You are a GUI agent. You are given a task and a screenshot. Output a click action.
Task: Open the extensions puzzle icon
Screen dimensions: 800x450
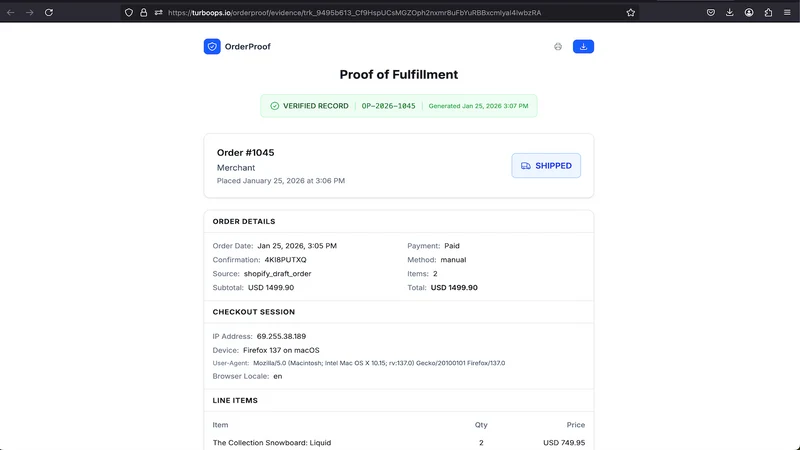point(768,12)
